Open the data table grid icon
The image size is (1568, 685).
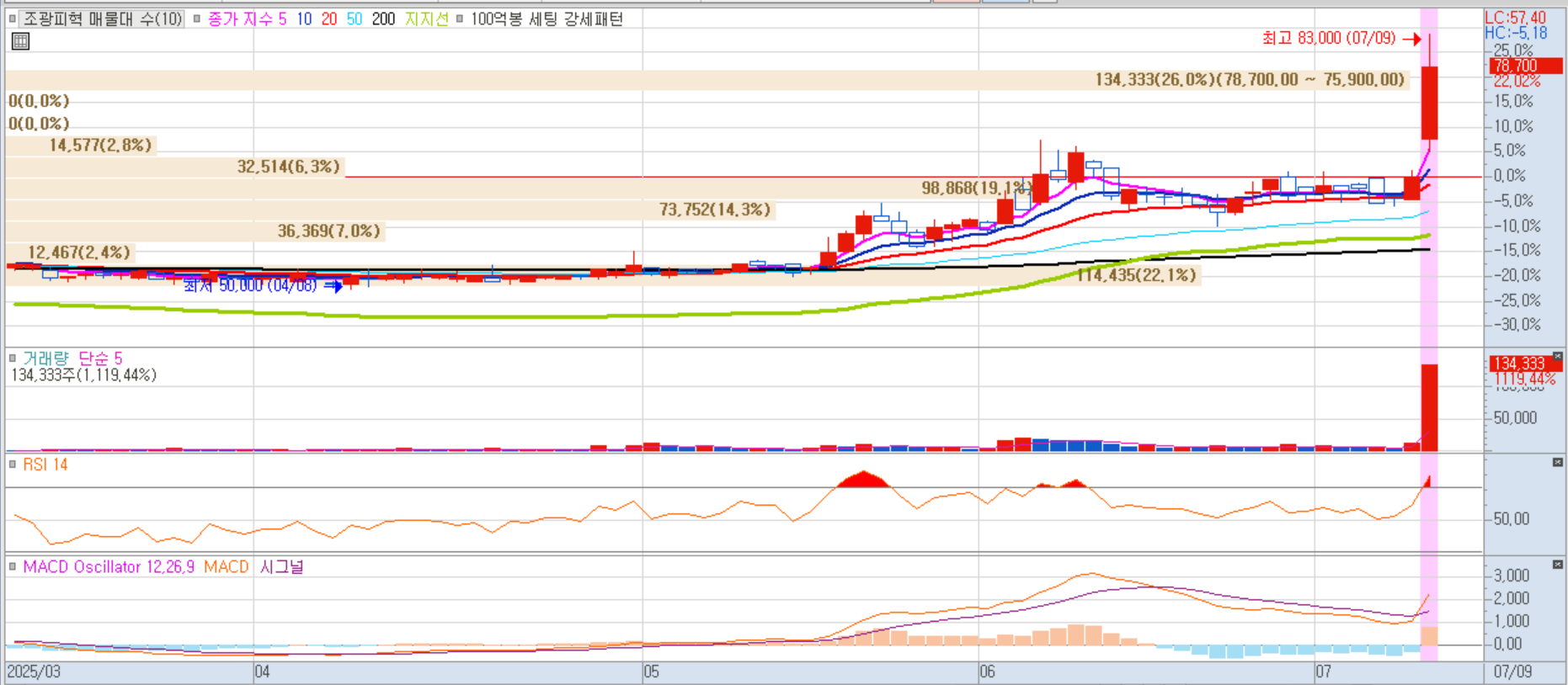click(20, 40)
